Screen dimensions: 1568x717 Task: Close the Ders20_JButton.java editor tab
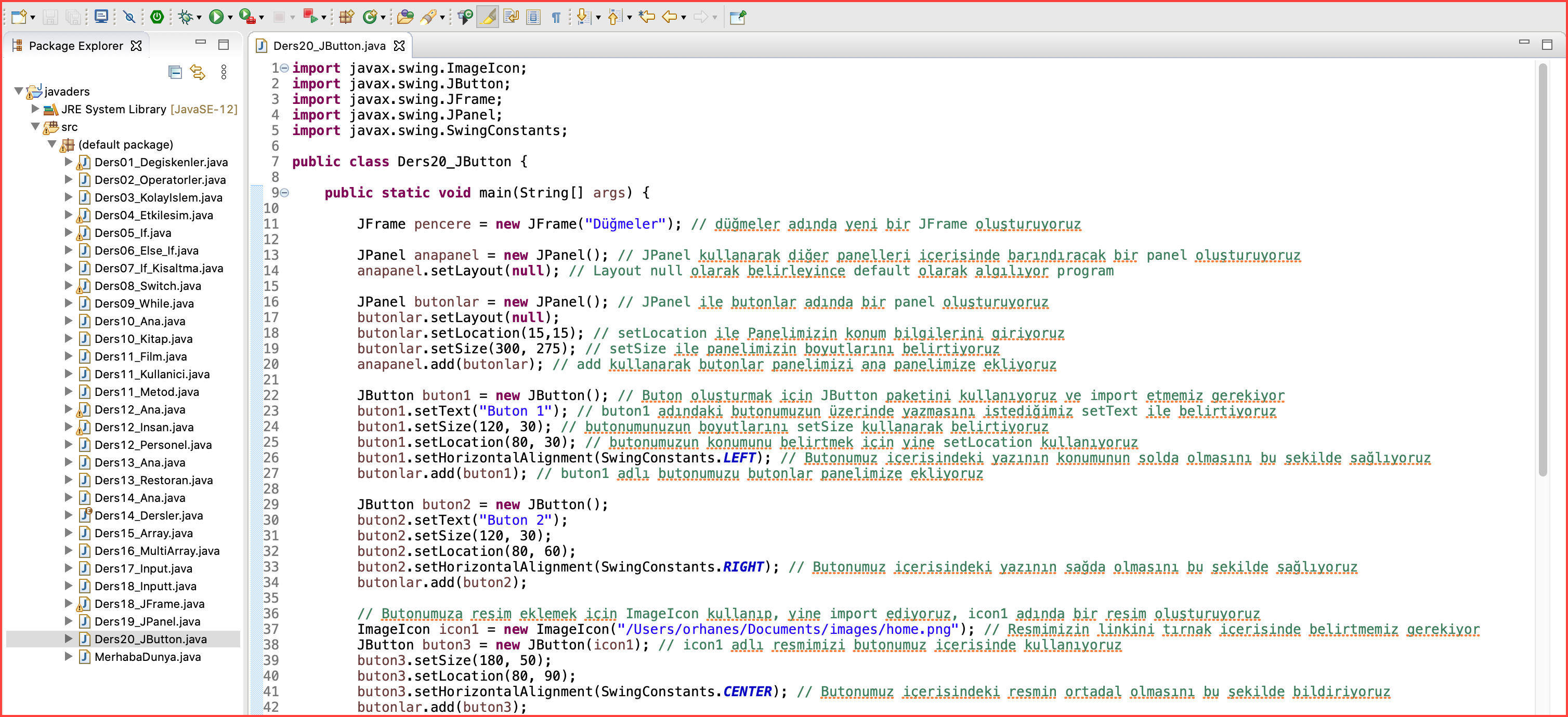point(399,46)
